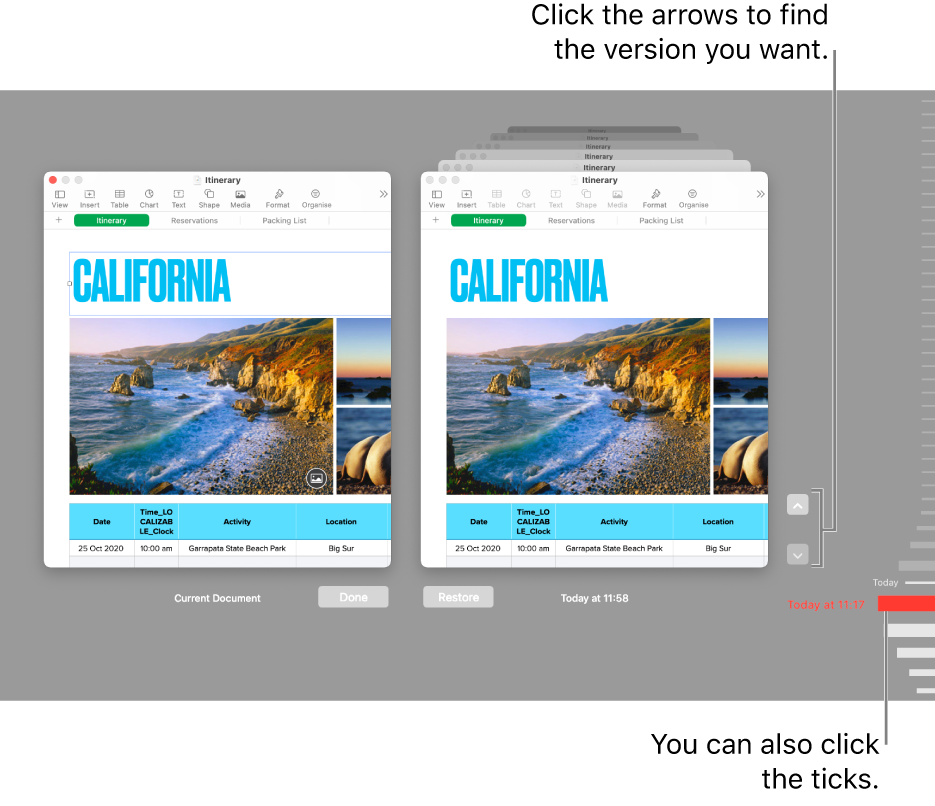The image size is (935, 806).
Task: Select Packing List tab in version window
Action: (x=661, y=221)
